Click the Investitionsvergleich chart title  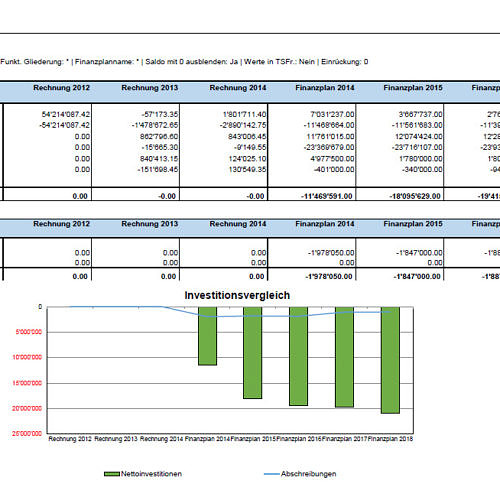(x=237, y=295)
